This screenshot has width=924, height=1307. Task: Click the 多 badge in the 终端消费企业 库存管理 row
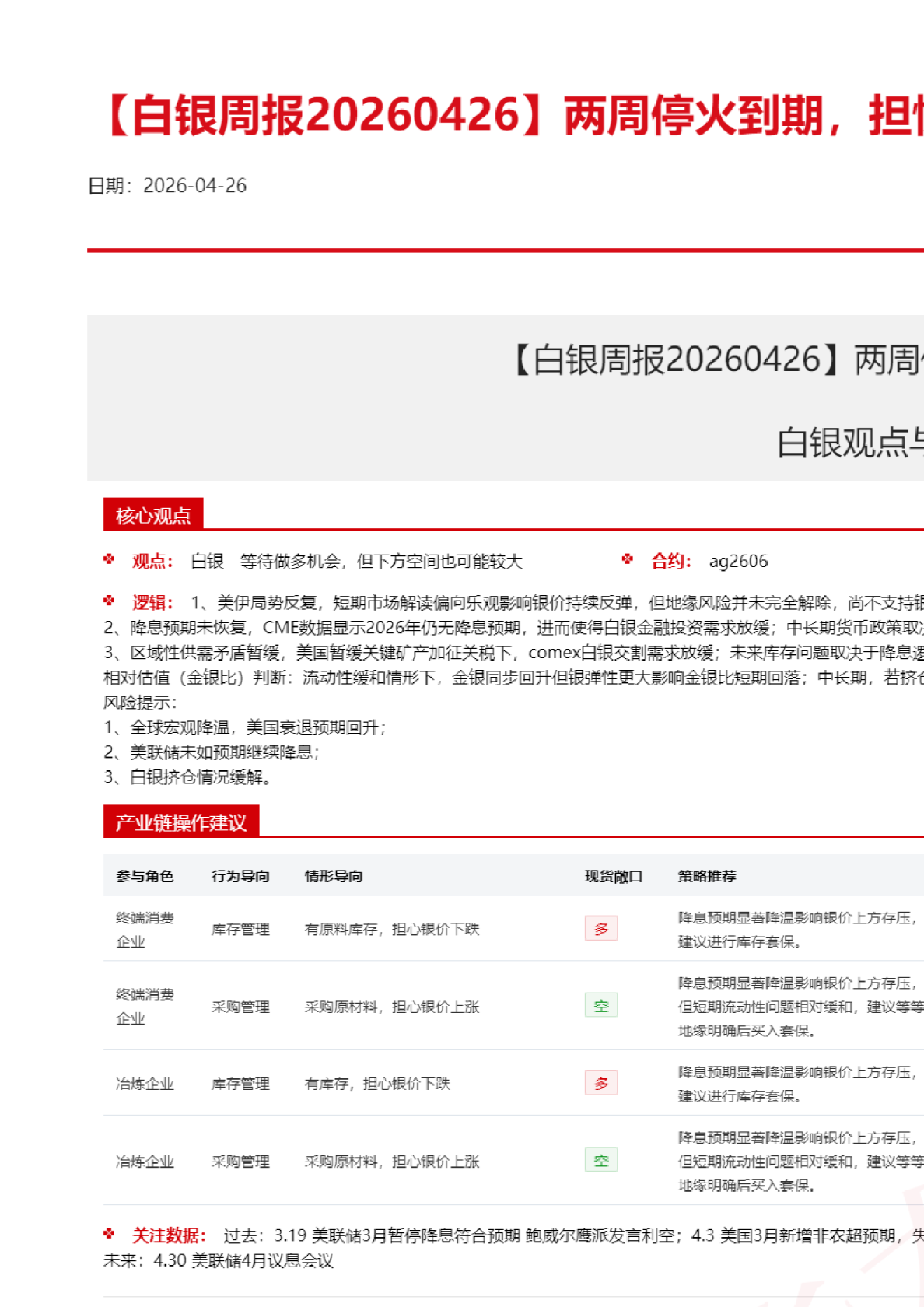coord(601,928)
